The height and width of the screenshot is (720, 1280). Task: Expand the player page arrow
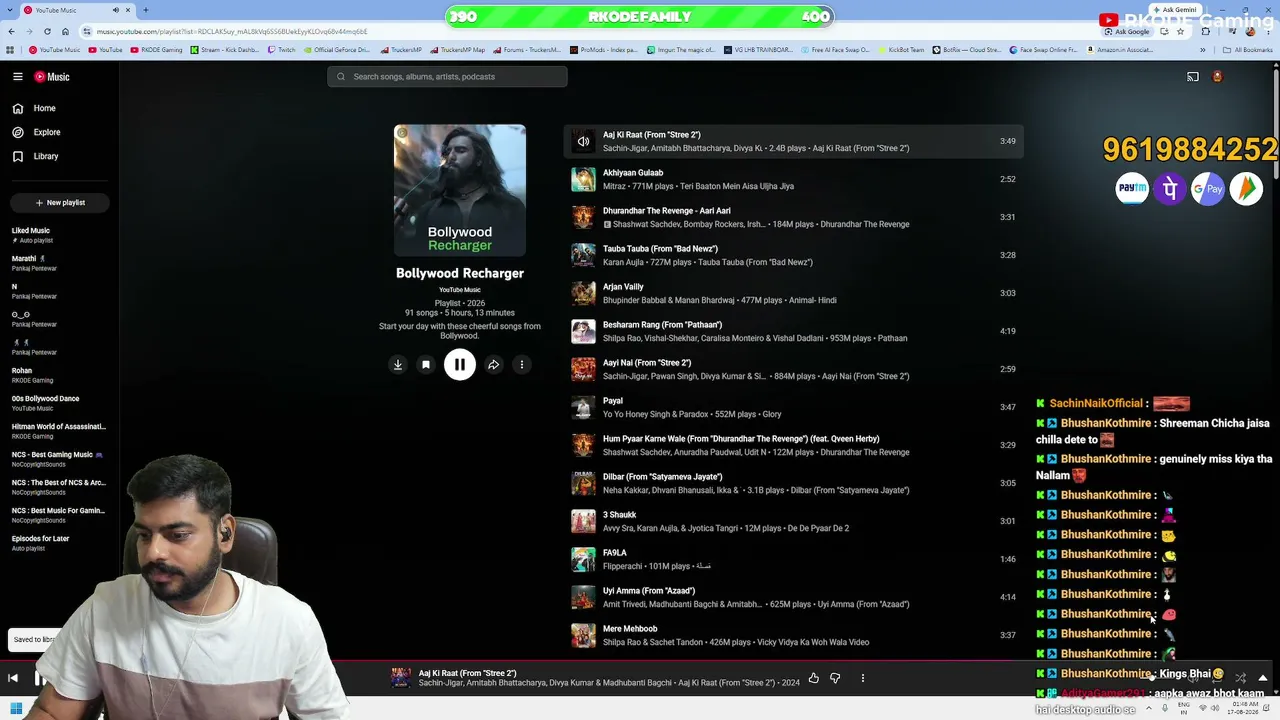[1263, 678]
